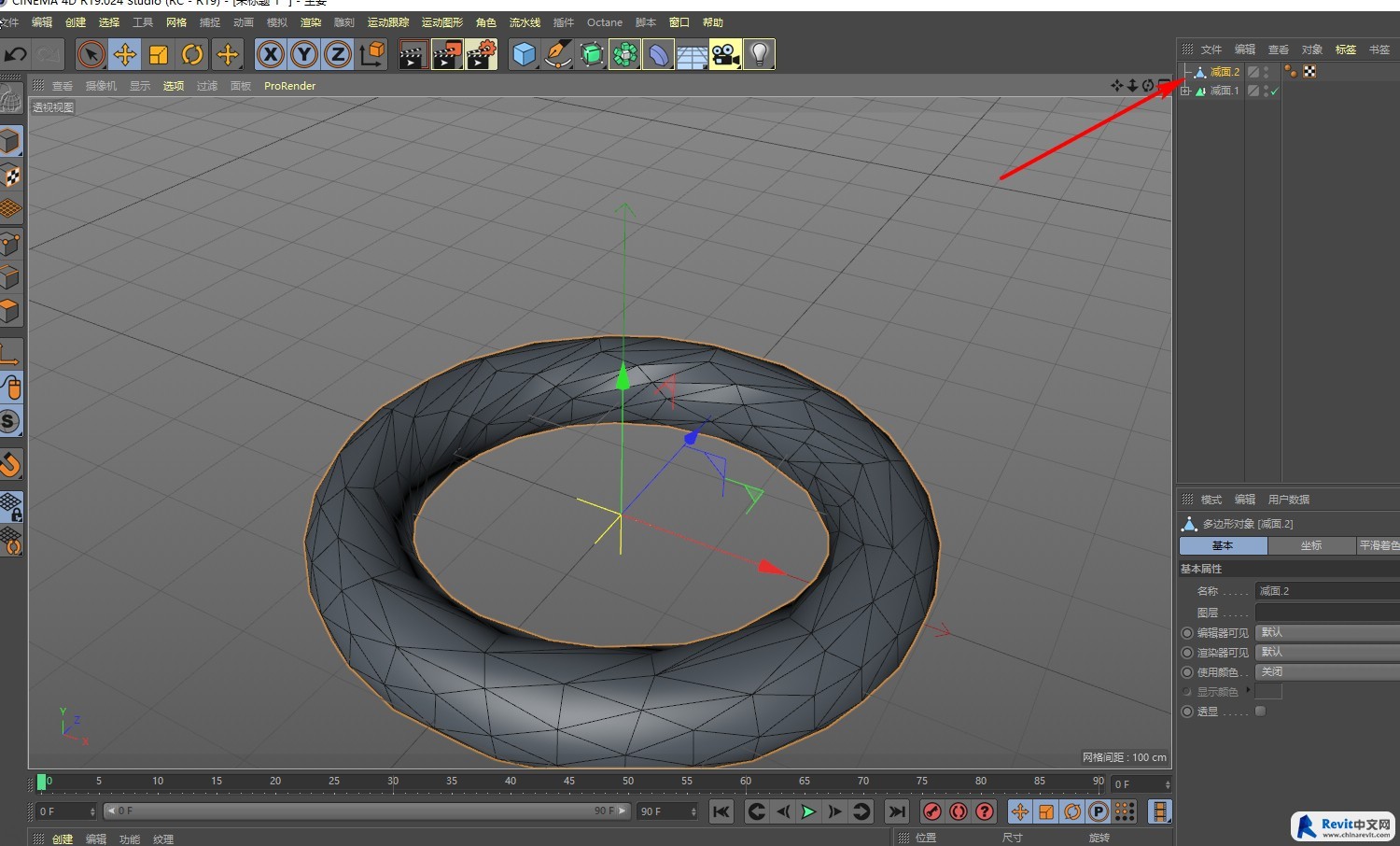1400x846 pixels.
Task: Click the Light bulb icon
Action: pyautogui.click(x=760, y=55)
